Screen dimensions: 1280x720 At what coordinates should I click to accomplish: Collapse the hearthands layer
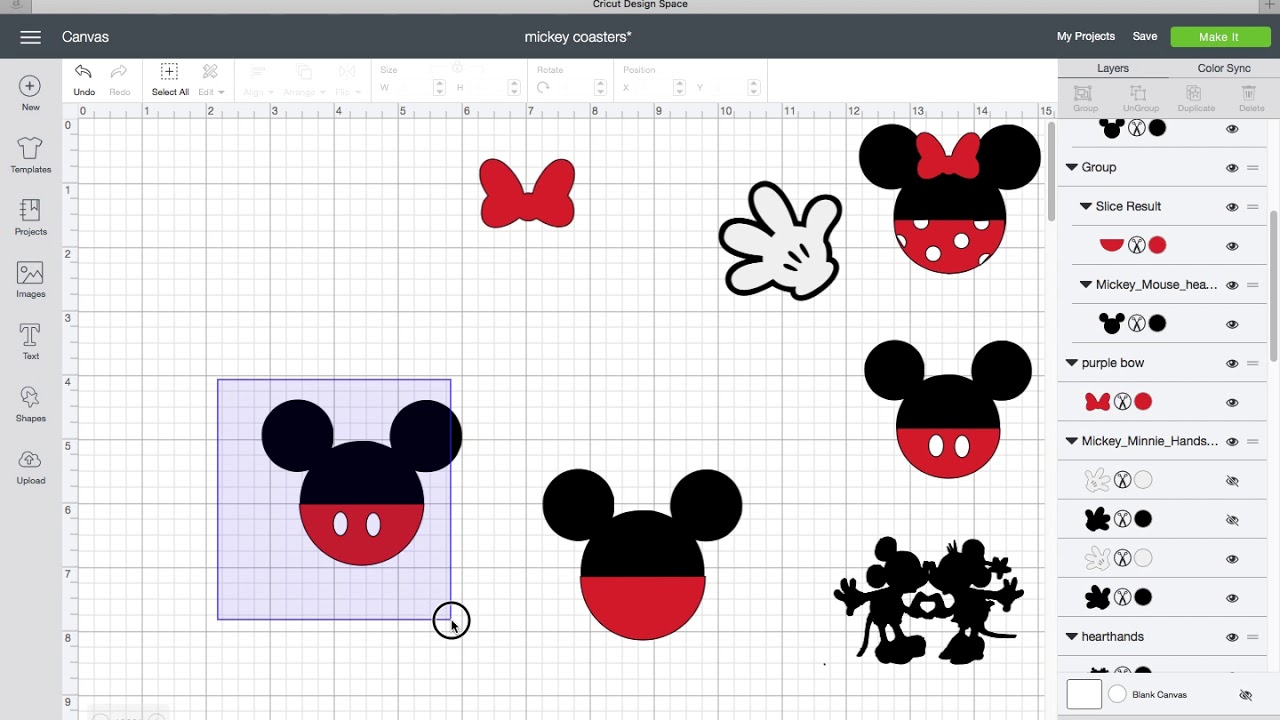pyautogui.click(x=1071, y=637)
